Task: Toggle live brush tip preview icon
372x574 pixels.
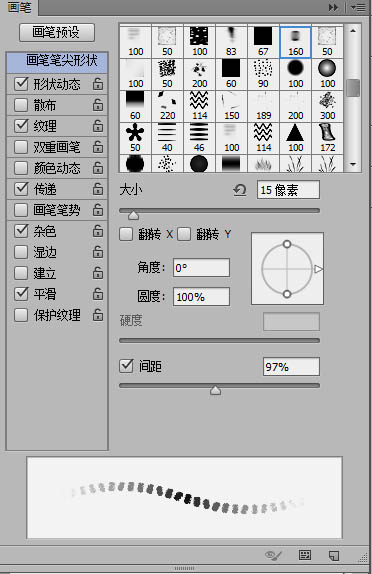Action: click(273, 555)
